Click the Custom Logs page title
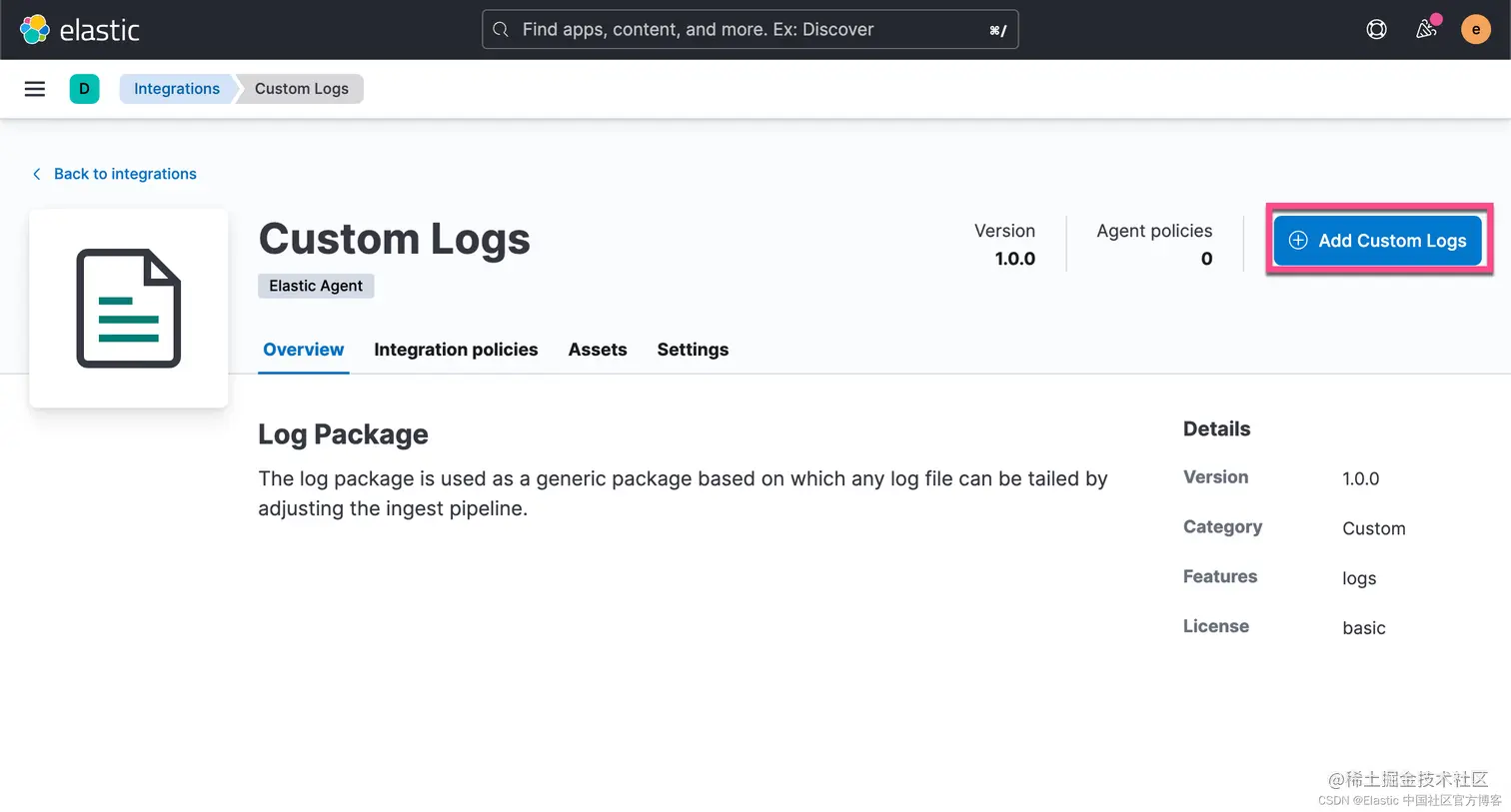The image size is (1511, 812). coord(395,240)
